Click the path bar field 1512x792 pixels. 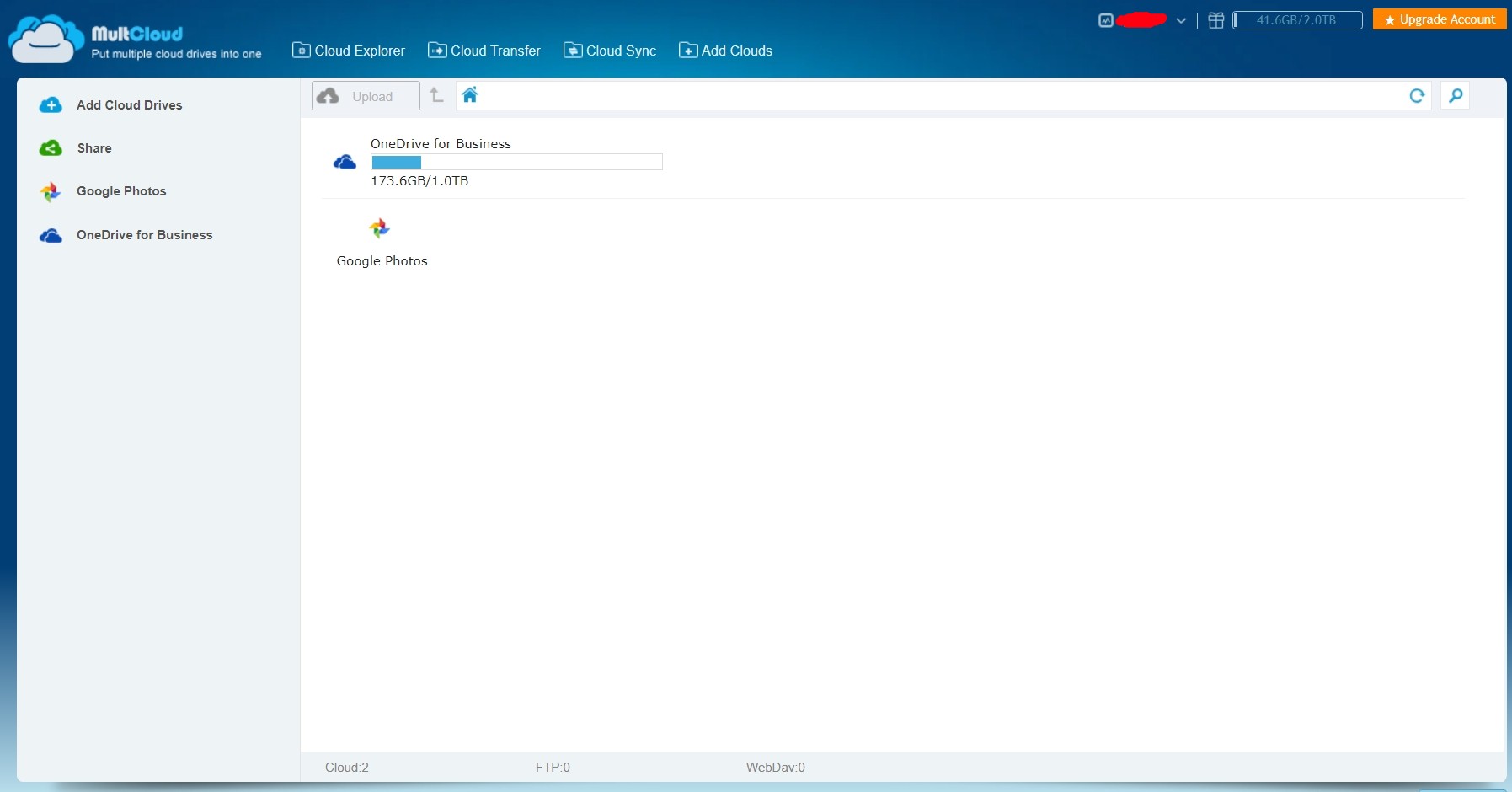pos(943,96)
